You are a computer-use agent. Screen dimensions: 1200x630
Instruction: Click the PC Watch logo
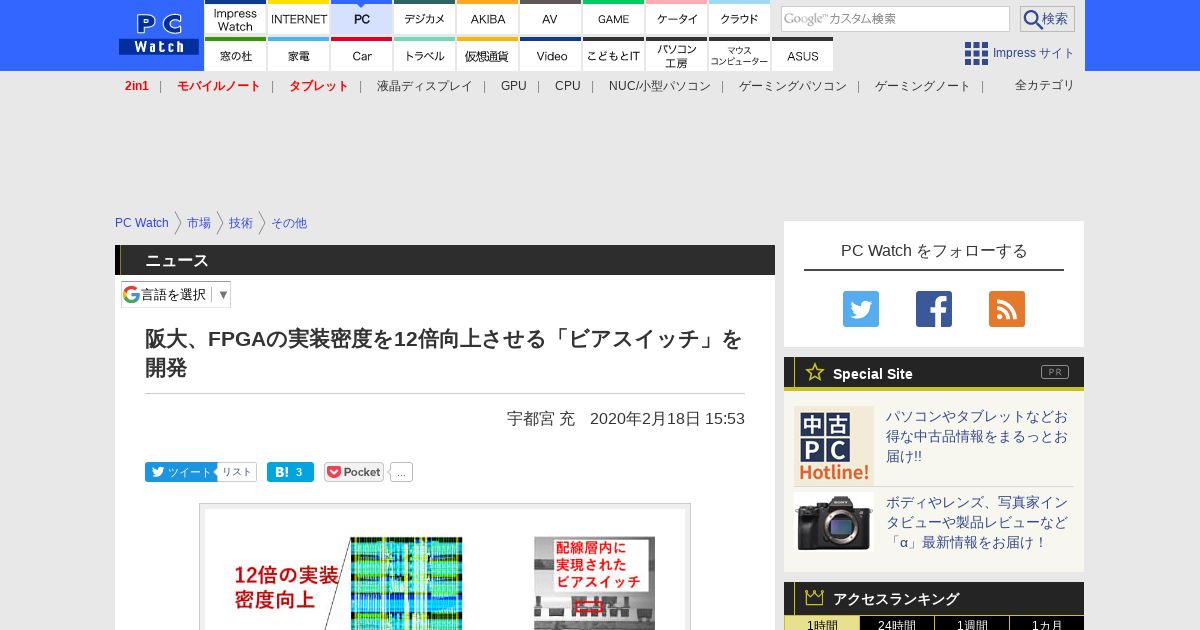[158, 35]
